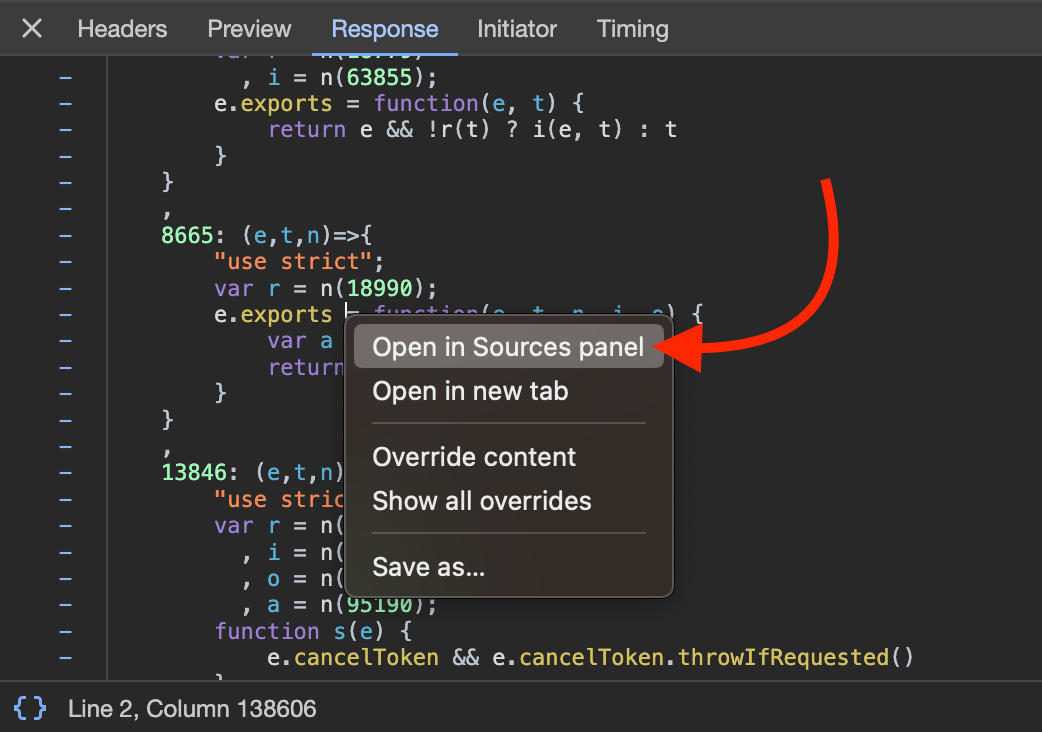Viewport: 1042px width, 732px height.
Task: Click the pretty-print braces icon in the status bar
Action: tap(30, 708)
